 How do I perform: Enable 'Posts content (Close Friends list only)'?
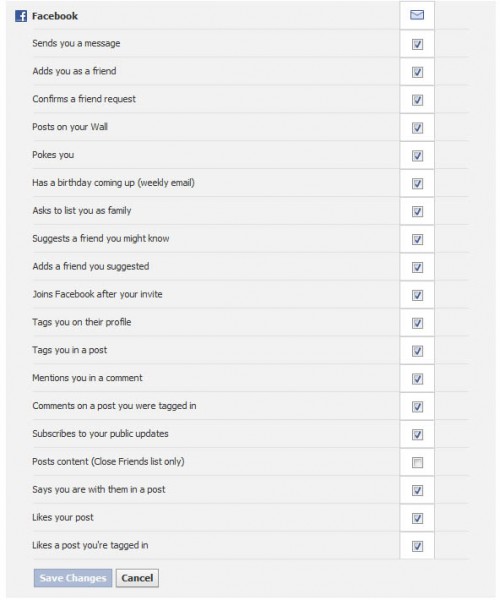pos(417,463)
